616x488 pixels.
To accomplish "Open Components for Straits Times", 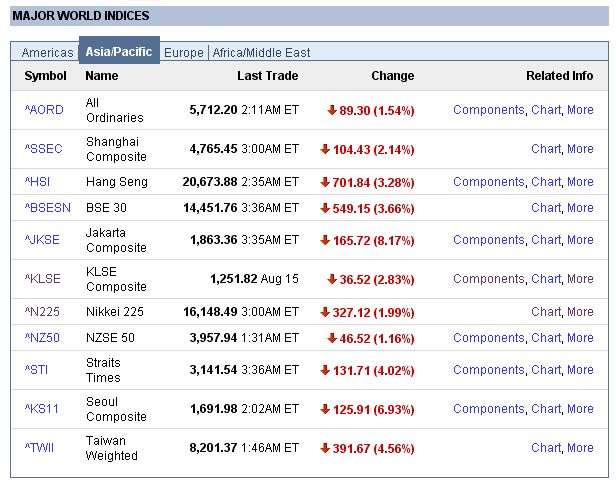I will 488,370.
